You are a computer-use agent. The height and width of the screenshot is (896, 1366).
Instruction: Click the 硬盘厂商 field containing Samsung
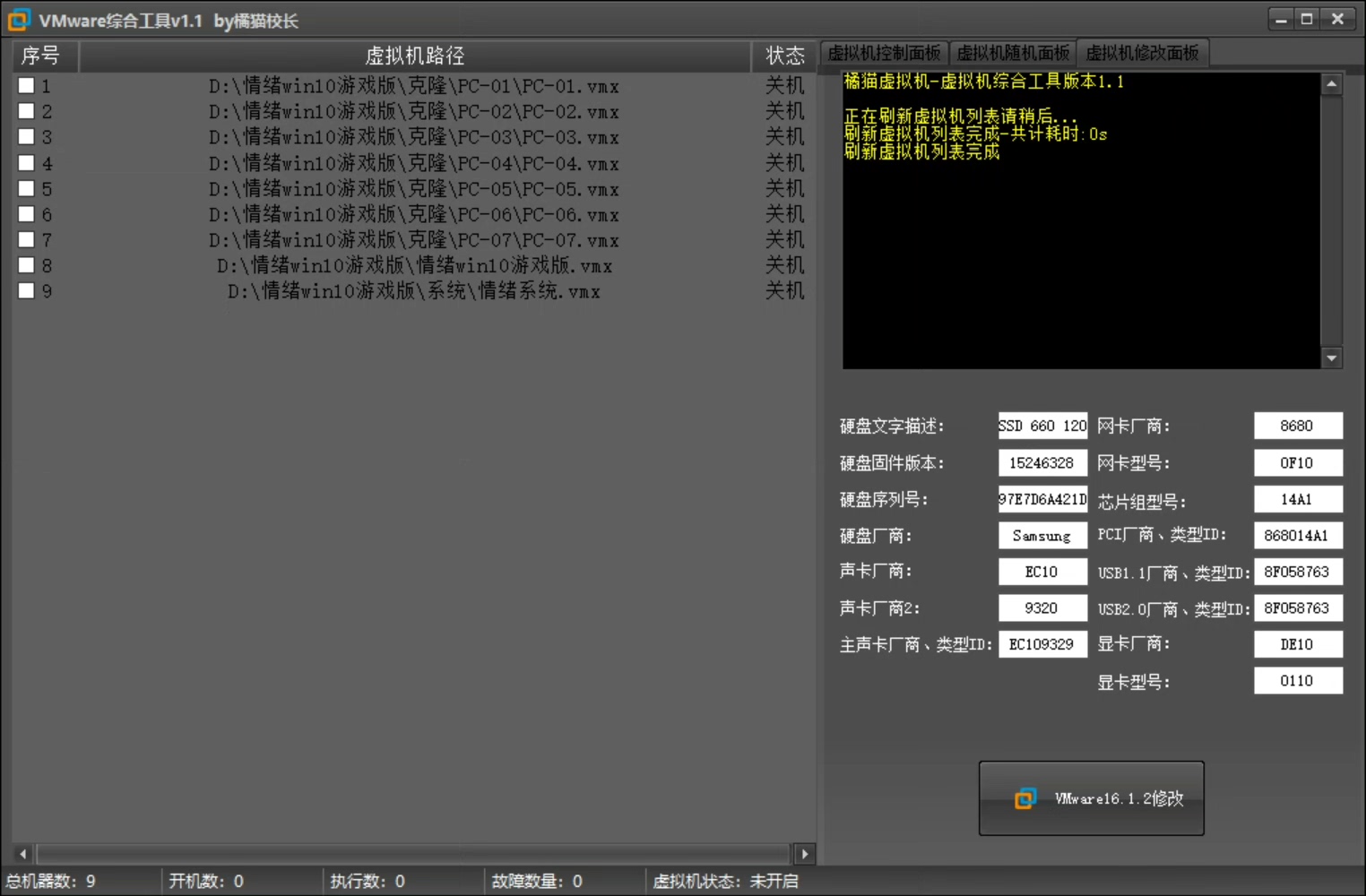1042,536
